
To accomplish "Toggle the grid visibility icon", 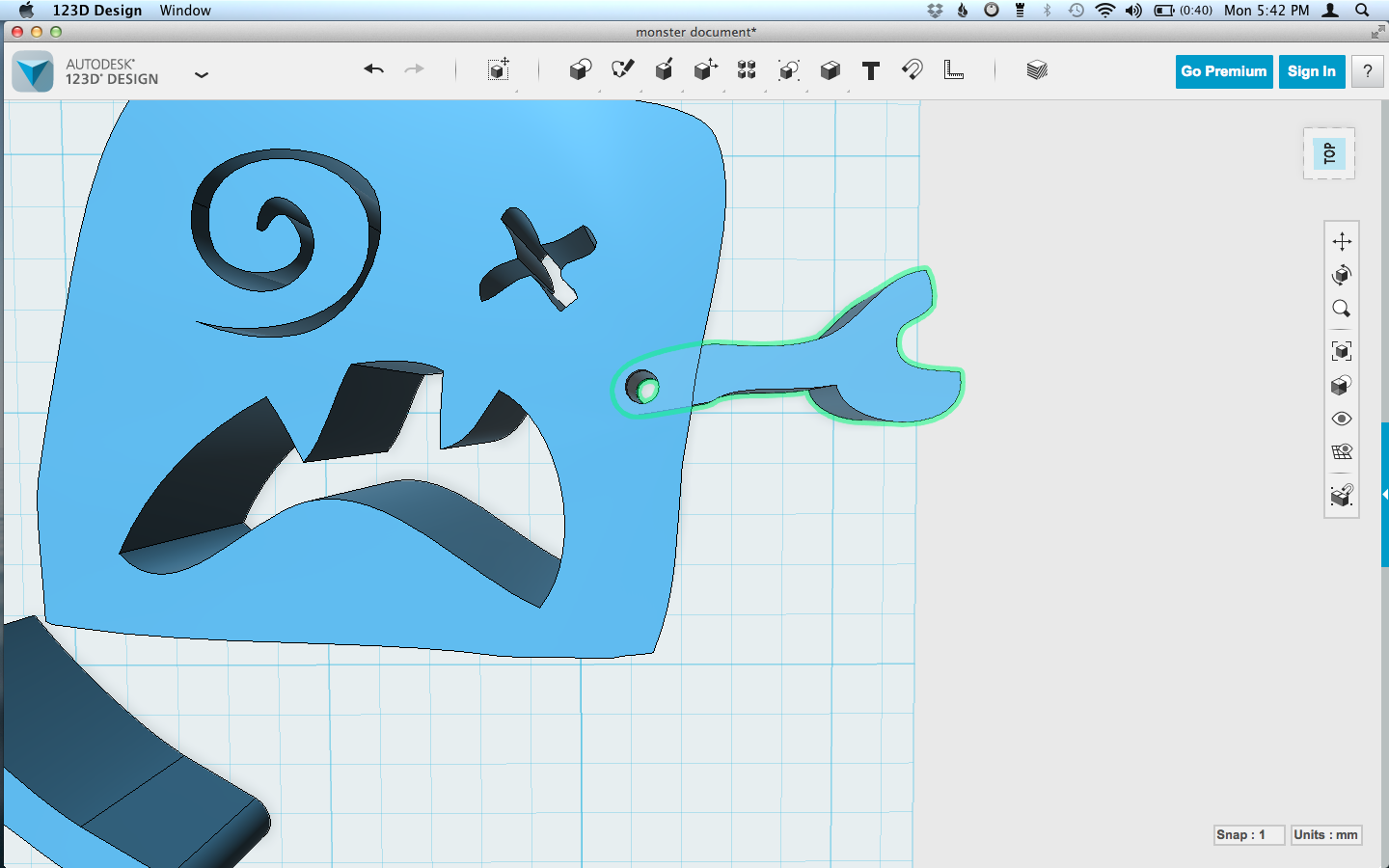I will coord(1342,451).
